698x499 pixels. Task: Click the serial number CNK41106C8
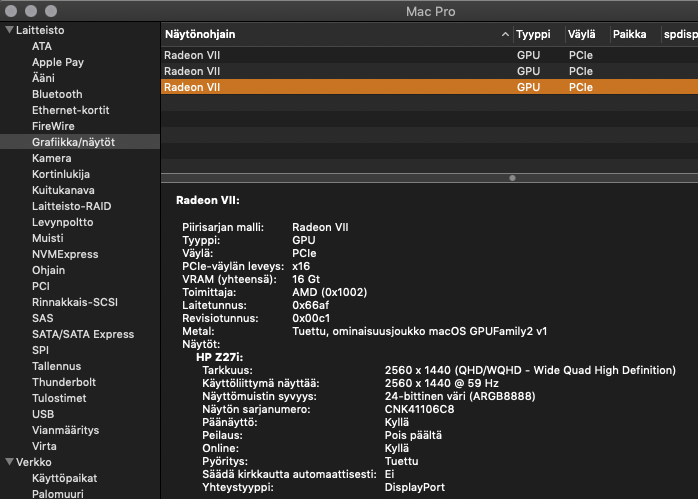[x=419, y=410]
